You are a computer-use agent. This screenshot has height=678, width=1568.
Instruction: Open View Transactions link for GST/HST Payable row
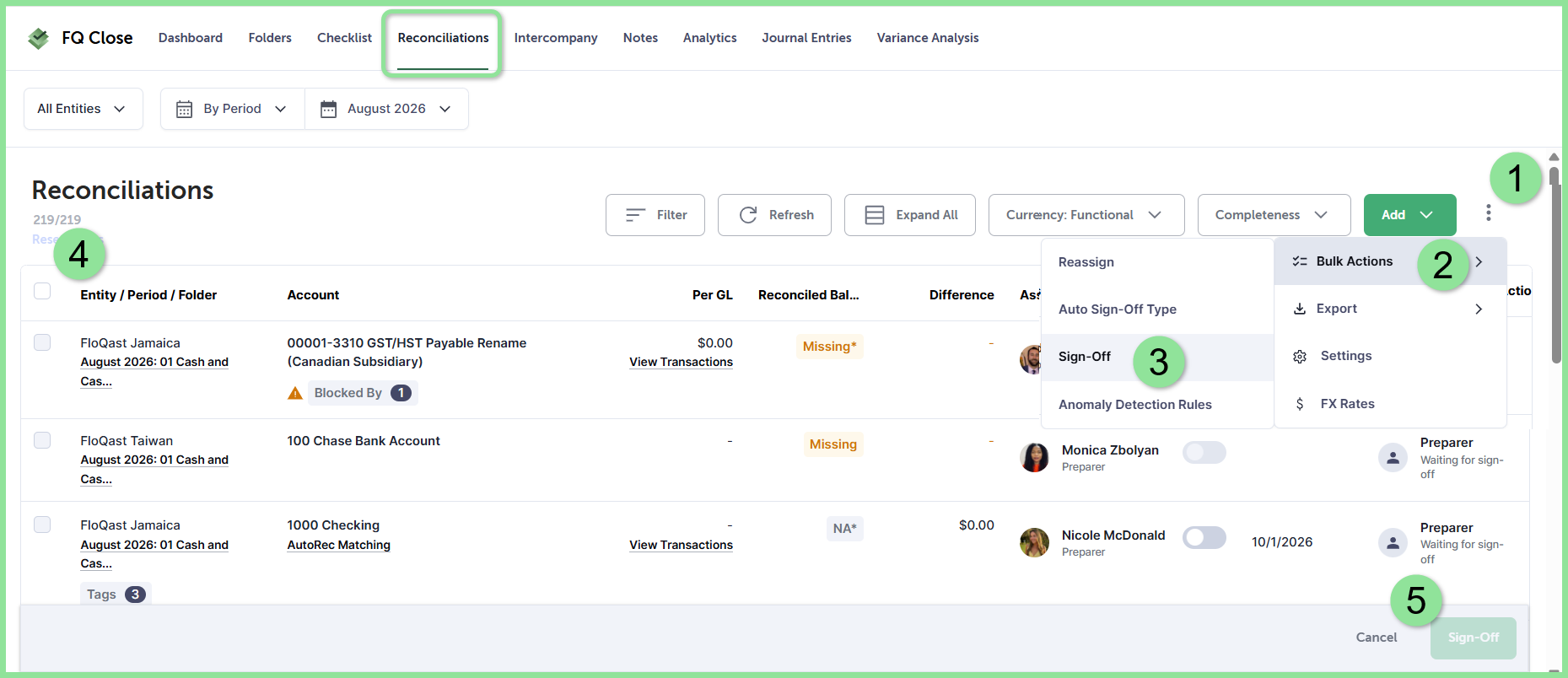pyautogui.click(x=681, y=362)
